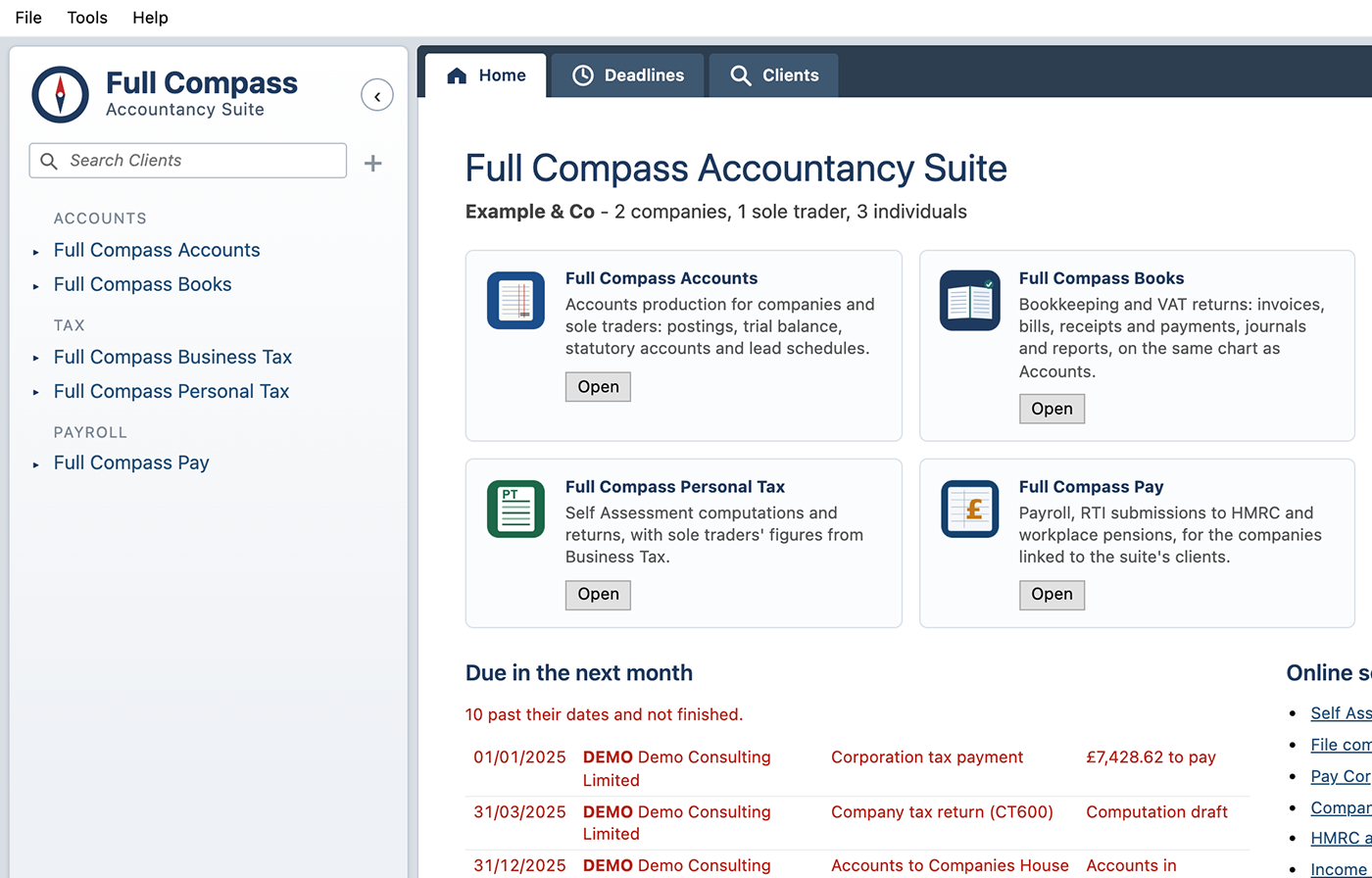The image size is (1372, 878).
Task: Click the 'Computation draft' status text
Action: 1156,812
